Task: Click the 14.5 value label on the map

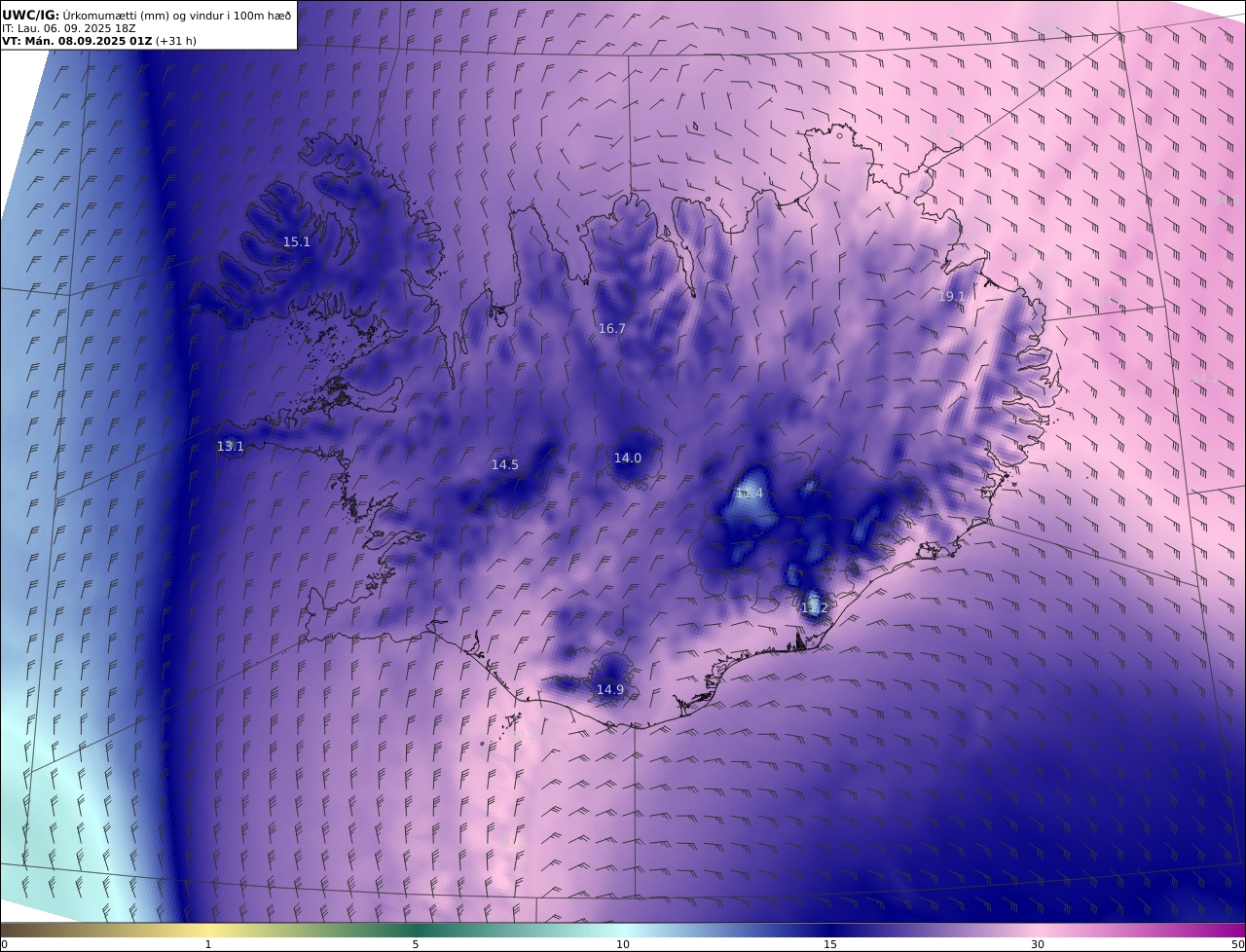Action: pos(505,464)
